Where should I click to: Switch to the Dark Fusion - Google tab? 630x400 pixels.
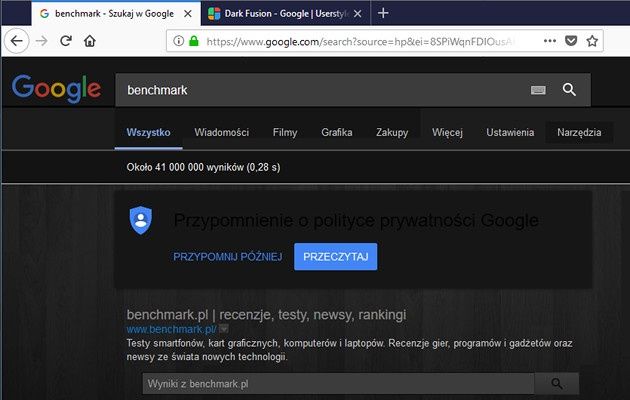click(x=285, y=14)
